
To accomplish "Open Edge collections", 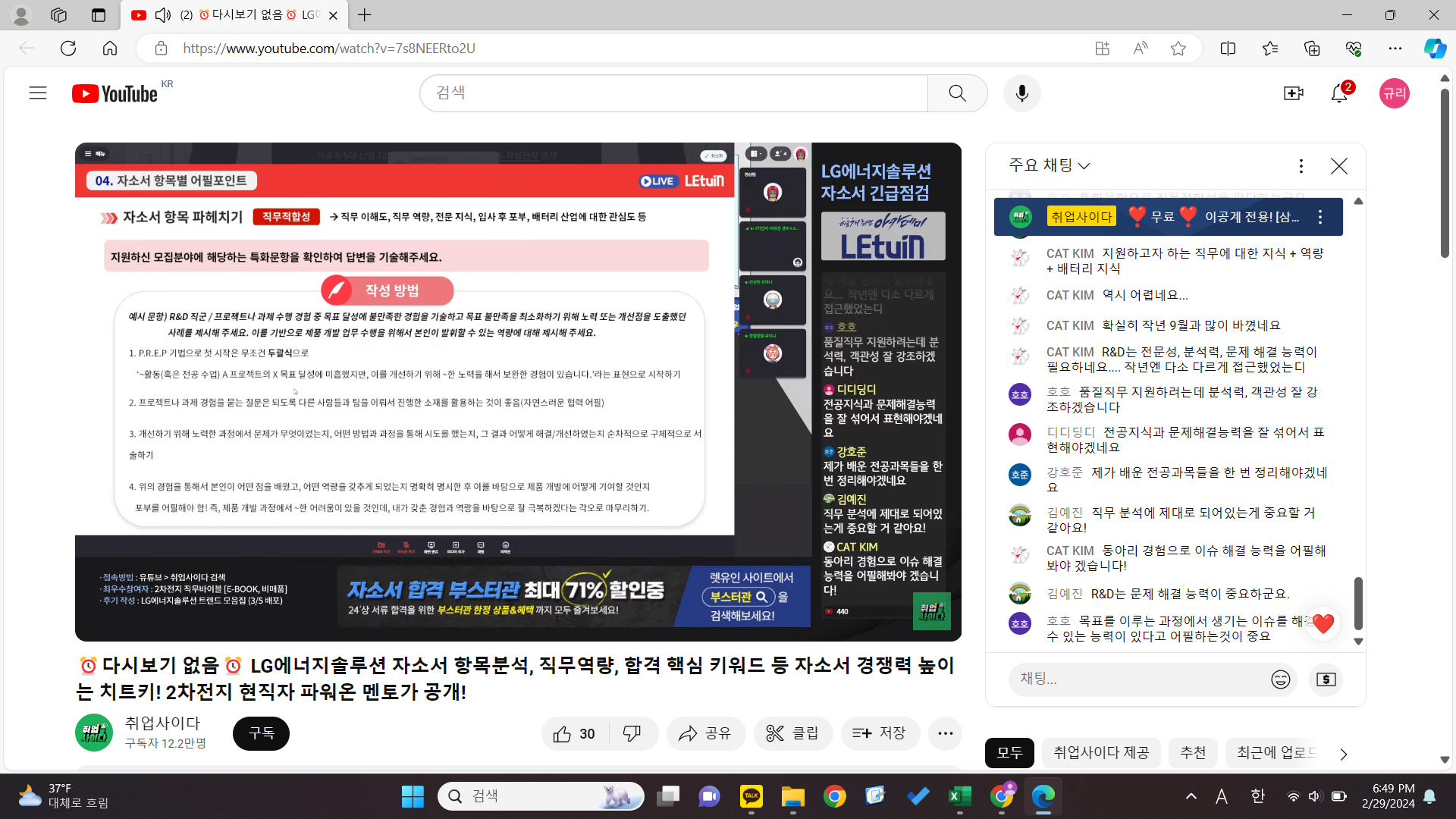I will (1312, 49).
